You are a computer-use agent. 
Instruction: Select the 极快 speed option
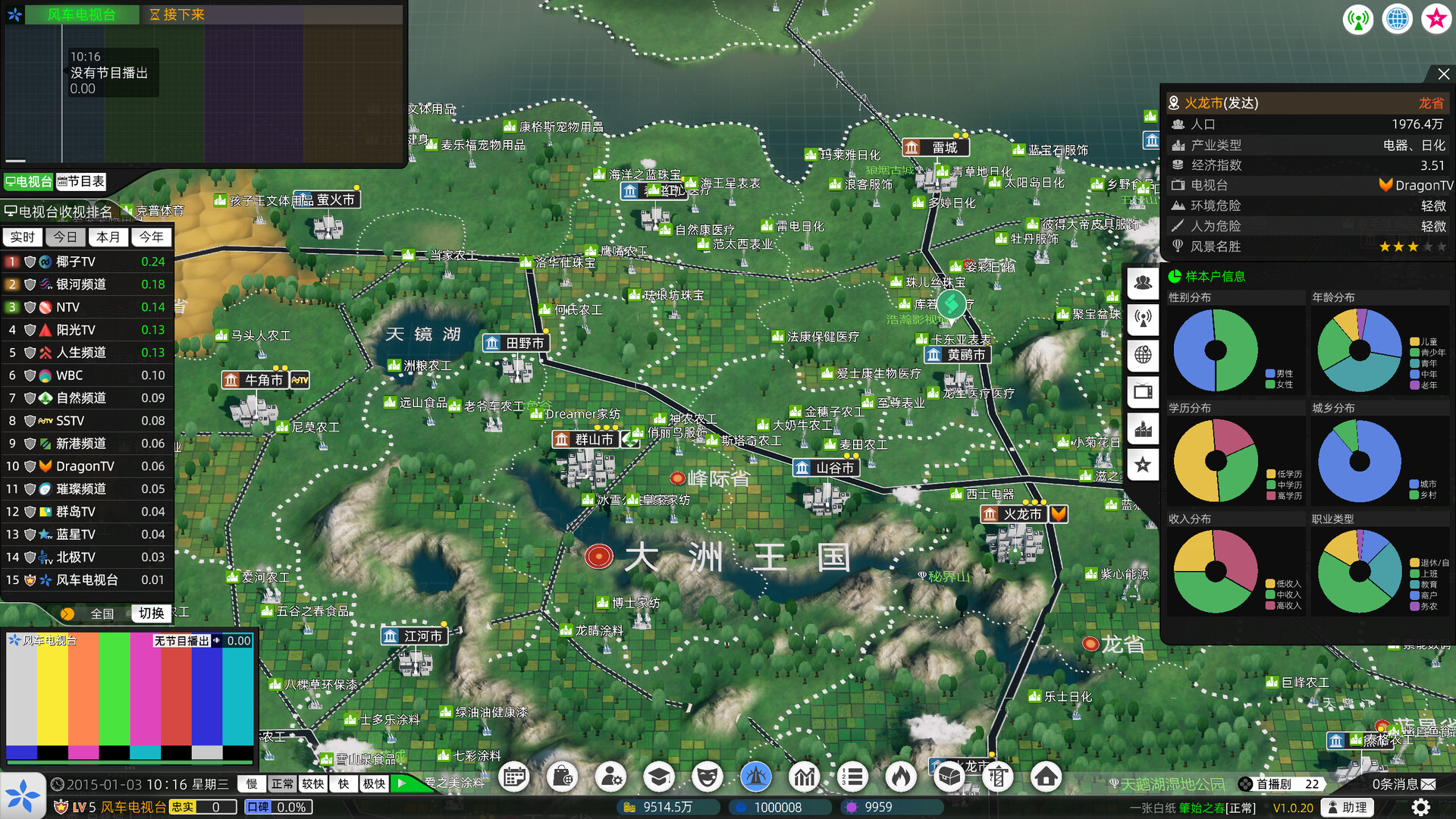[x=374, y=783]
